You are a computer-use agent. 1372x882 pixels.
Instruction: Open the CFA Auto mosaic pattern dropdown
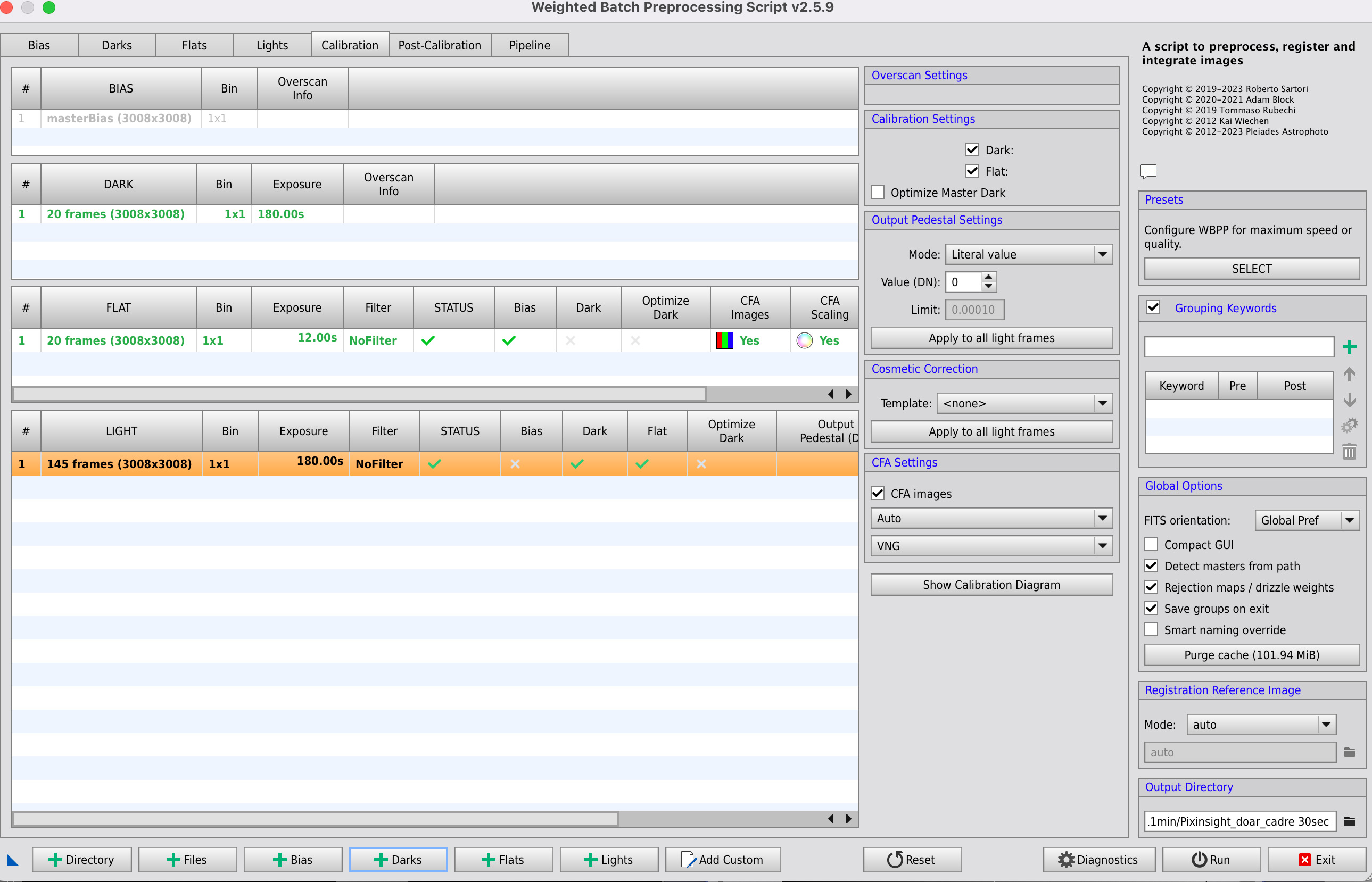point(991,518)
